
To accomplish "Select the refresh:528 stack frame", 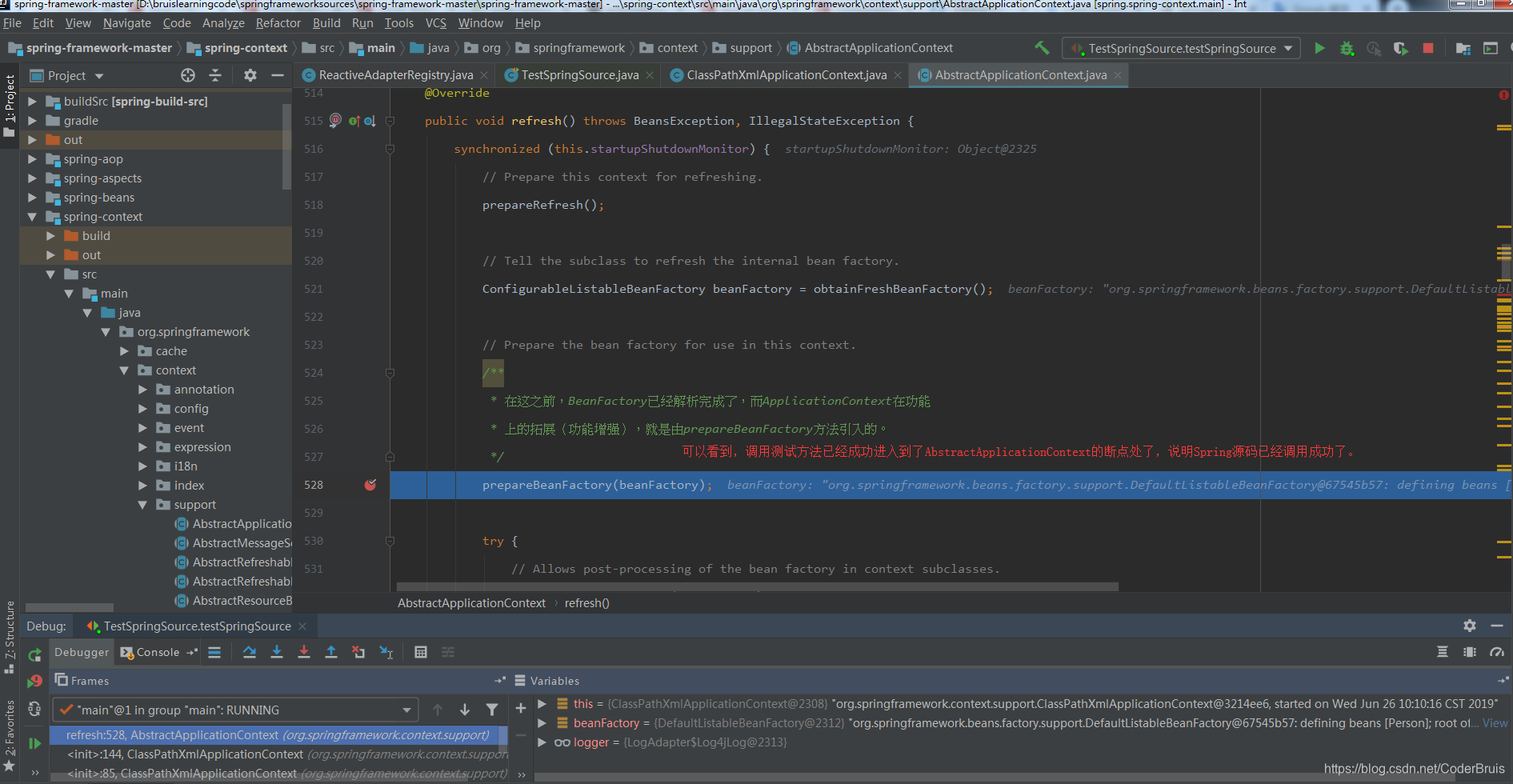I will (278, 735).
